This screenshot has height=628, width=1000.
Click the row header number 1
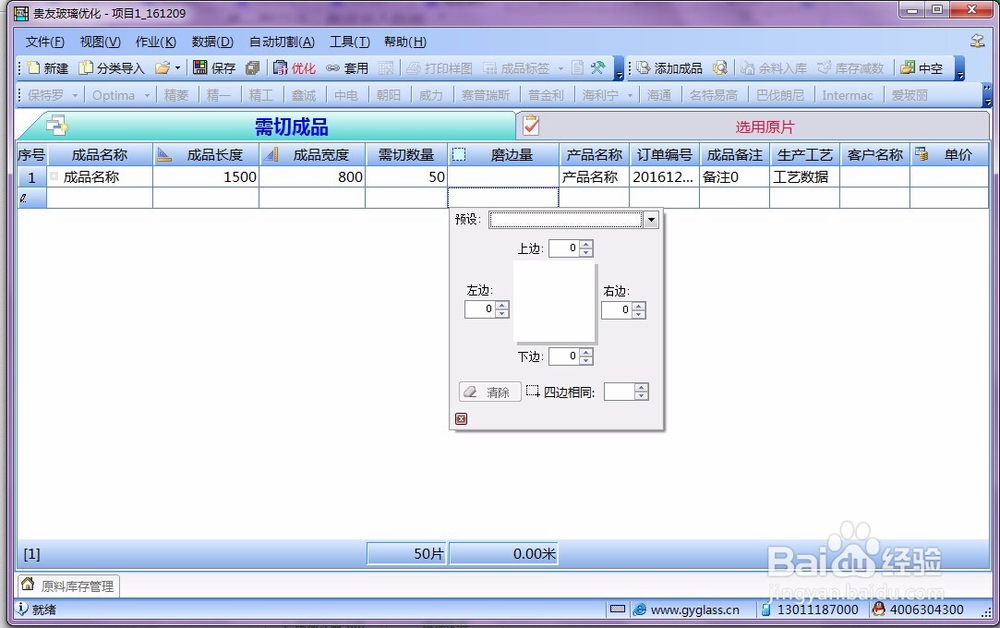32,177
